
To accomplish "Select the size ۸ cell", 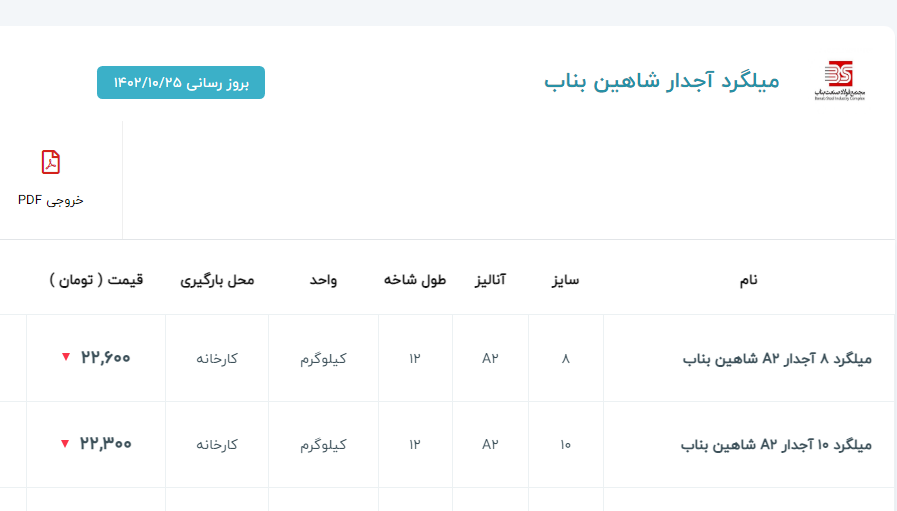I will tap(566, 358).
